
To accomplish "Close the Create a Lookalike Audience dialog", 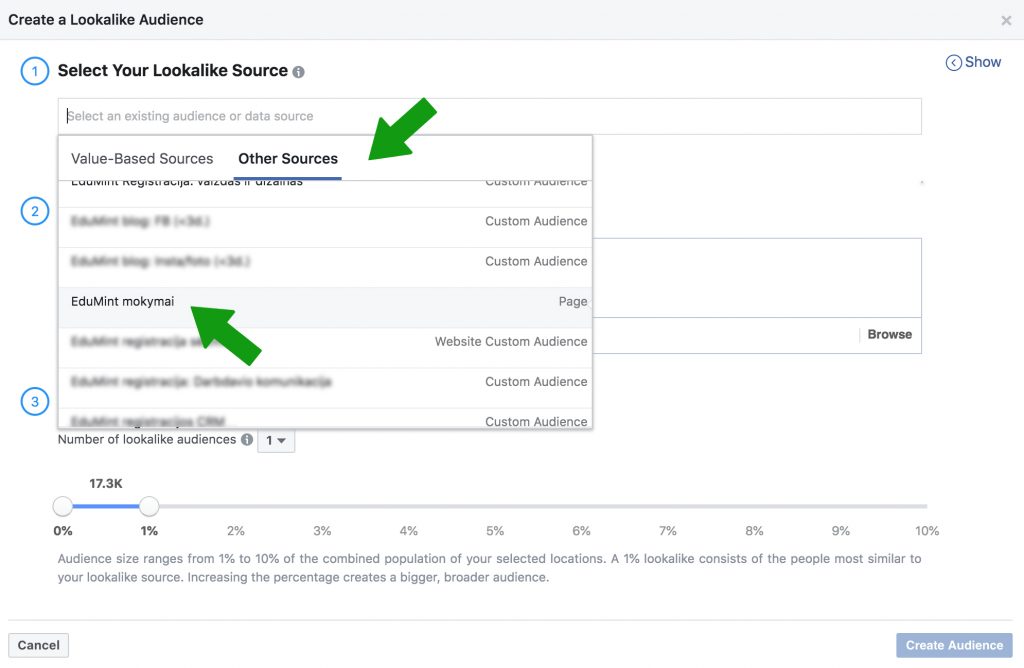I will click(1006, 20).
